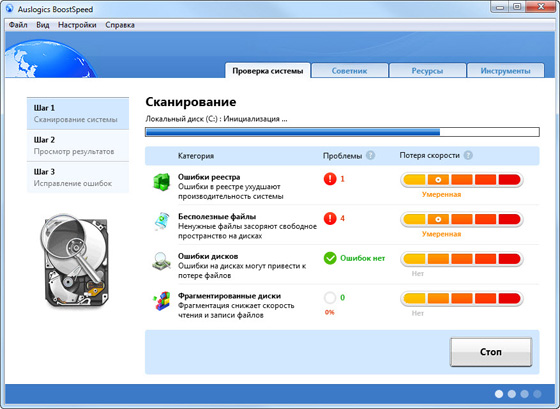
Task: Click the green Ошибок нет status text
Action: (362, 258)
